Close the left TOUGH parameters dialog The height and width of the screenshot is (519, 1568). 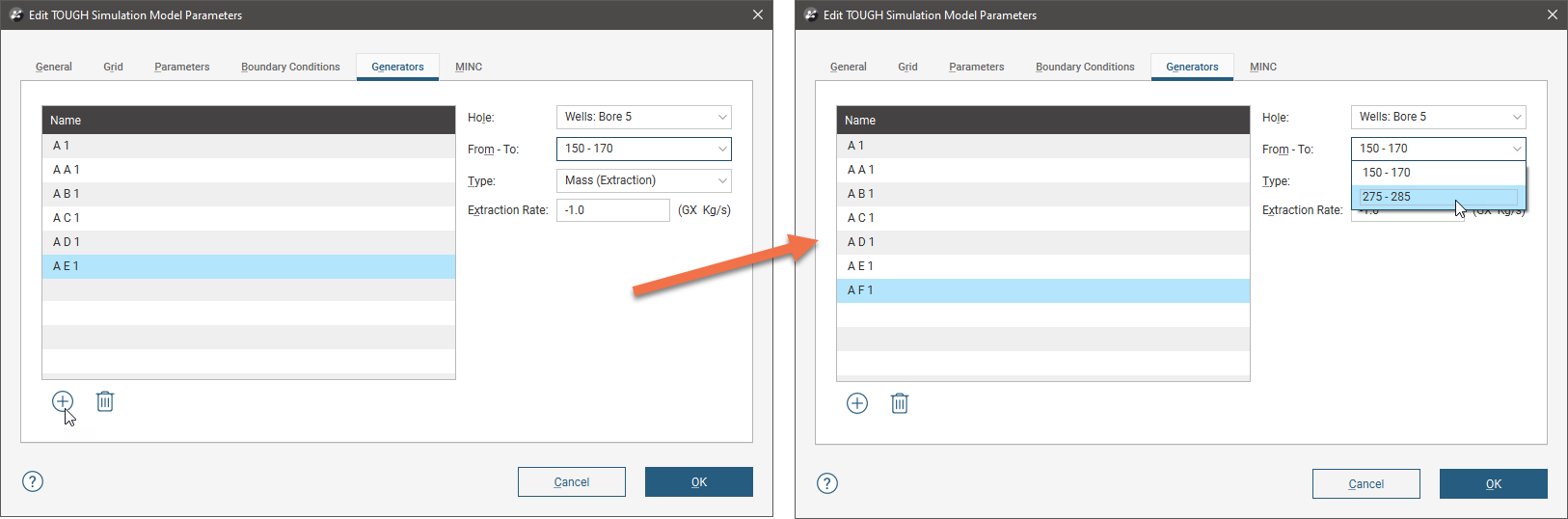point(758,14)
